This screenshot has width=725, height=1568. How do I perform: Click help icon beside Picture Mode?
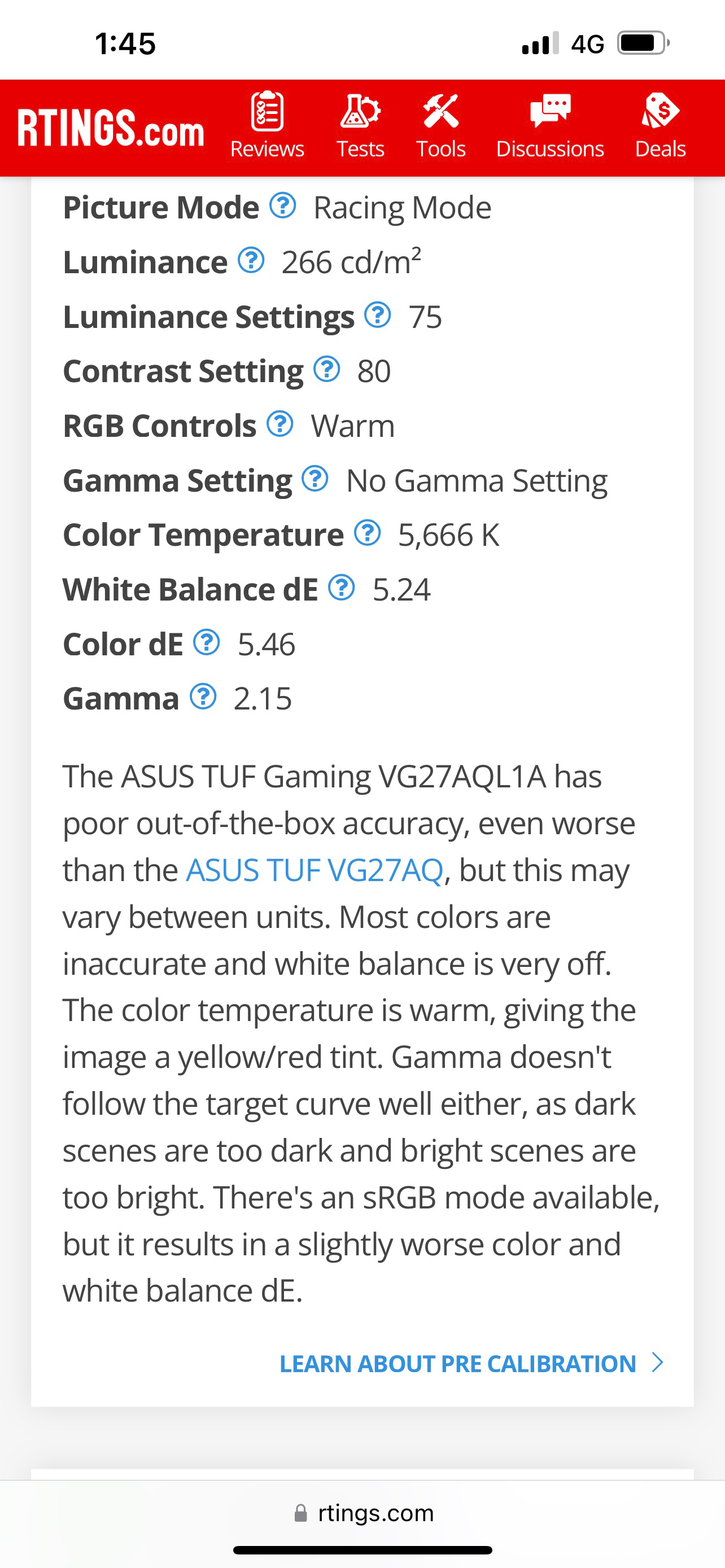click(x=282, y=206)
